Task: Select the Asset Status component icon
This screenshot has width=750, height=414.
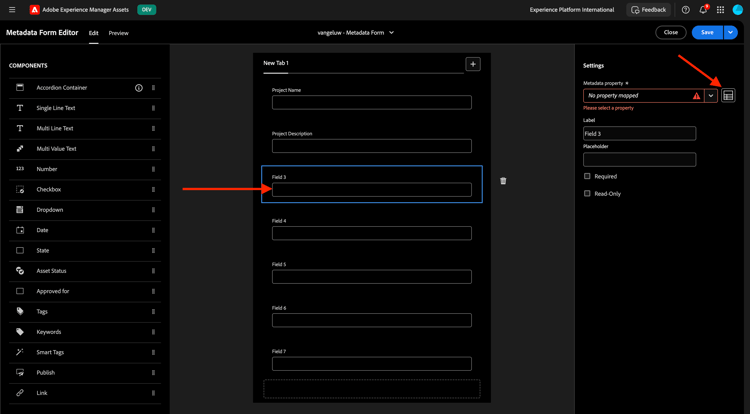Action: tap(20, 271)
